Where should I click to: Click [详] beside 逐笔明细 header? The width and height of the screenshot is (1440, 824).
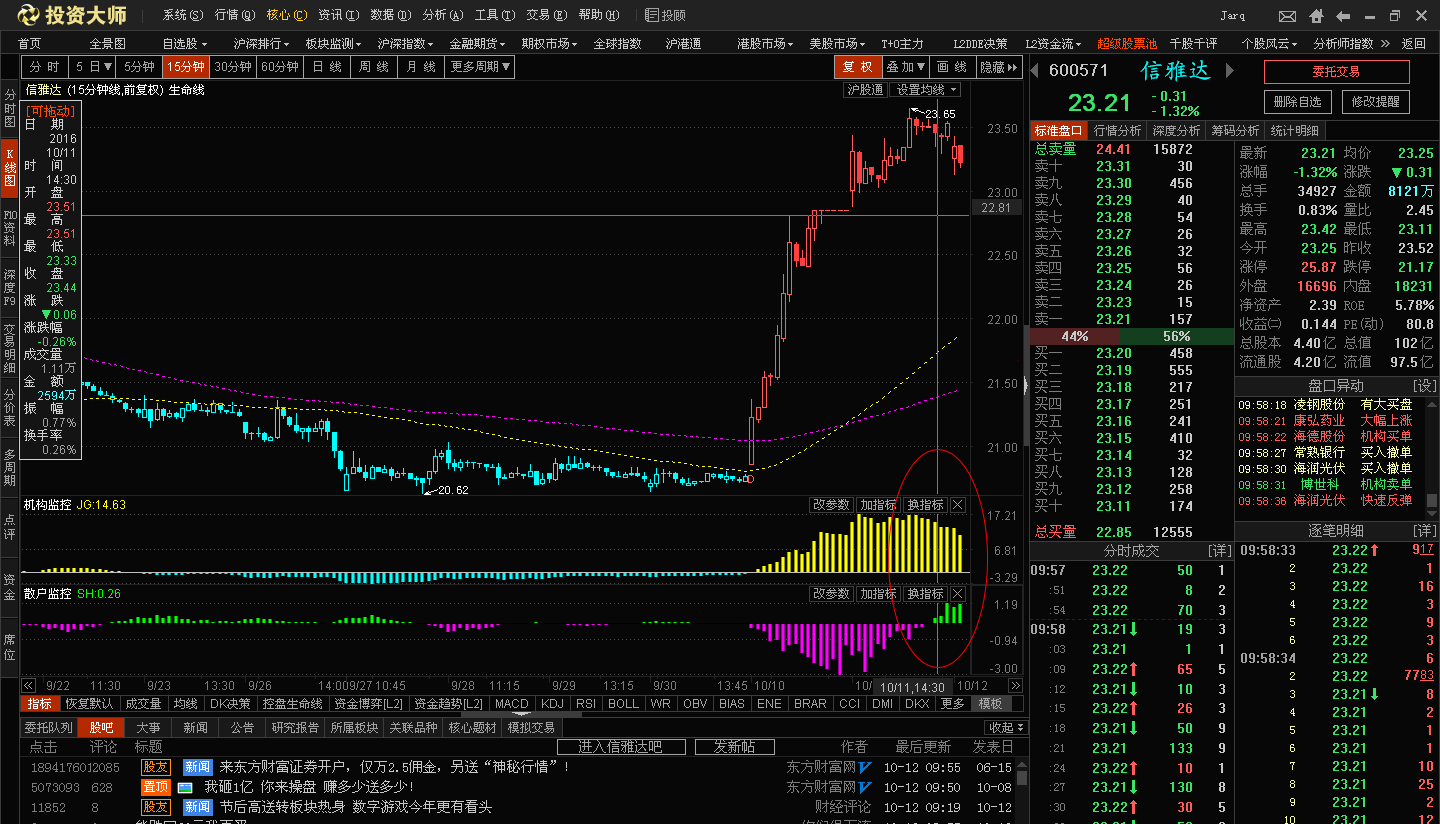pos(1424,529)
